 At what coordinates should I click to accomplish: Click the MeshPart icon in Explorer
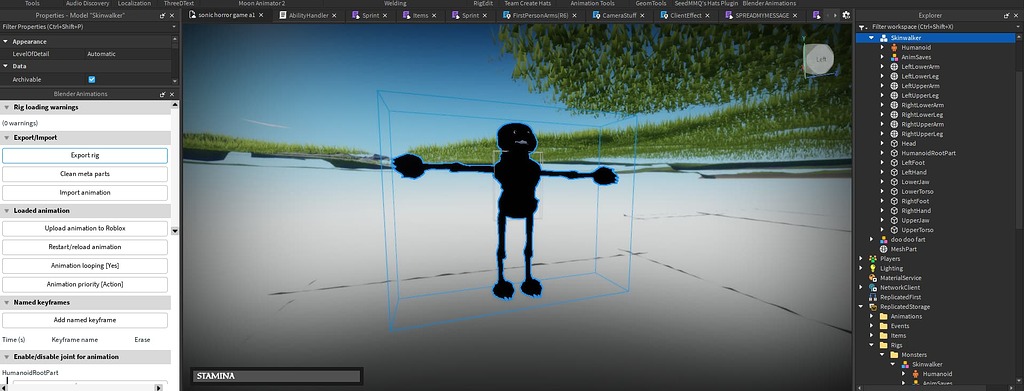pyautogui.click(x=884, y=249)
